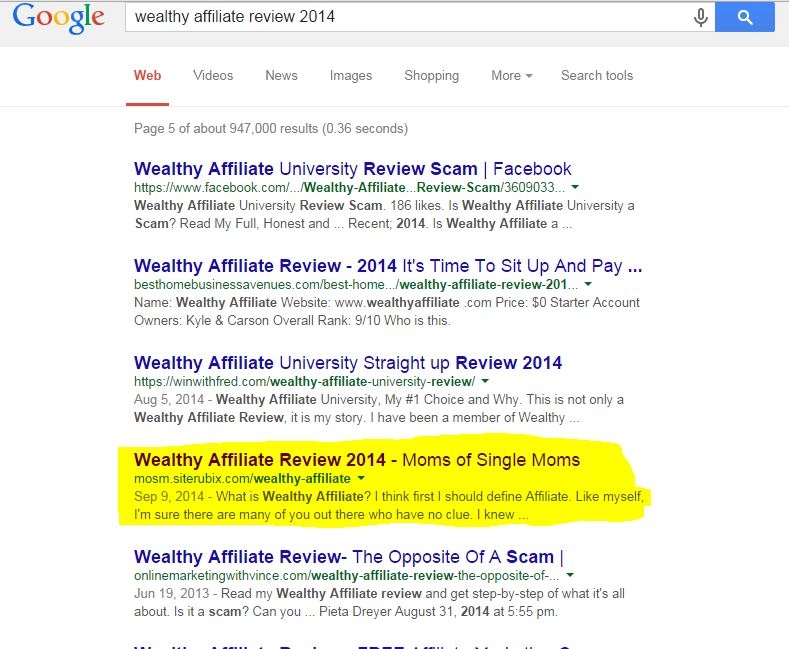
Task: Click the Google logo
Action: coord(58,18)
